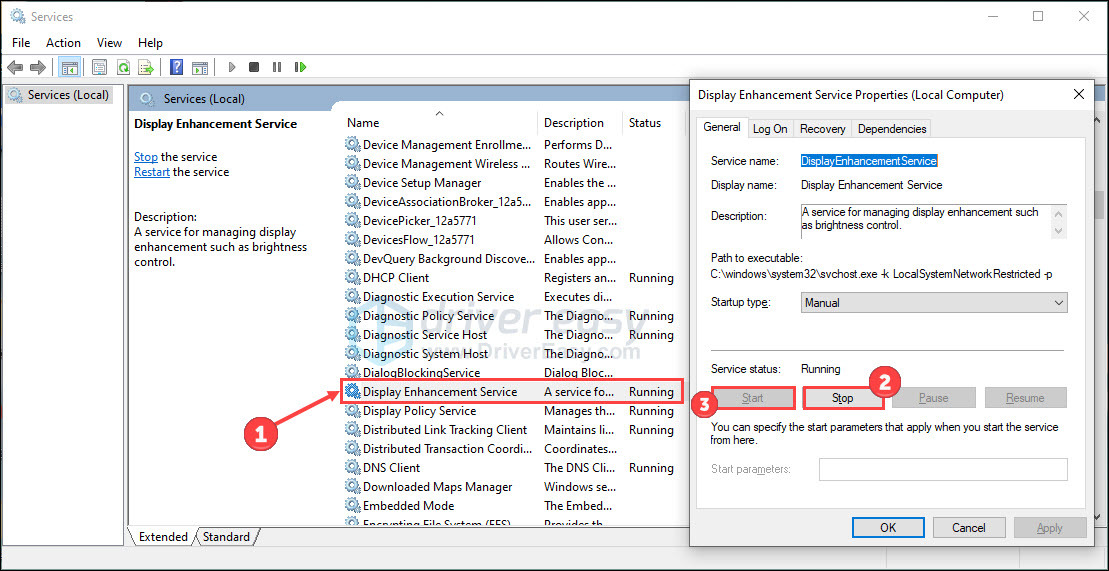Click the Pause Service toolbar icon
Viewport: 1109px width, 571px height.
(x=277, y=68)
